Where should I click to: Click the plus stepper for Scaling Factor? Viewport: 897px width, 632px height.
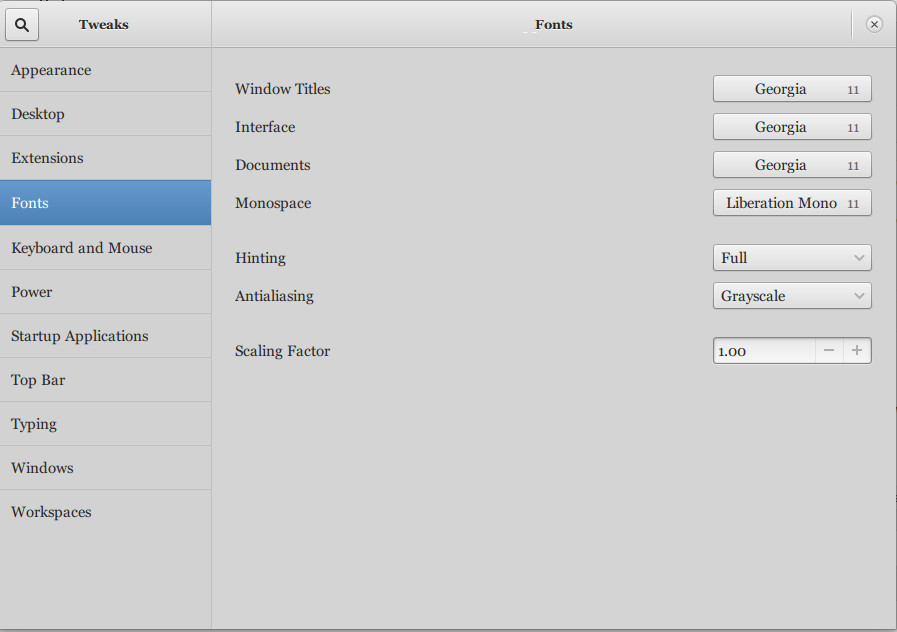857,350
